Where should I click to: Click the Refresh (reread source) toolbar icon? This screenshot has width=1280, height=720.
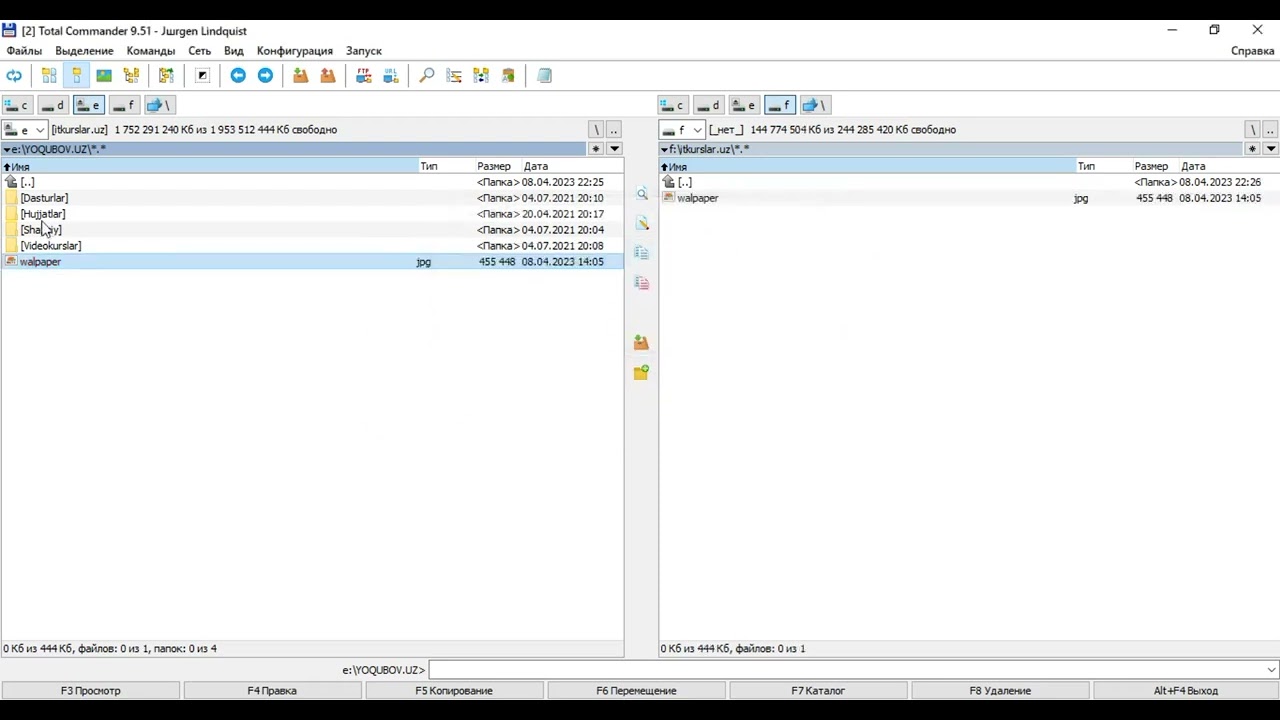click(x=14, y=76)
